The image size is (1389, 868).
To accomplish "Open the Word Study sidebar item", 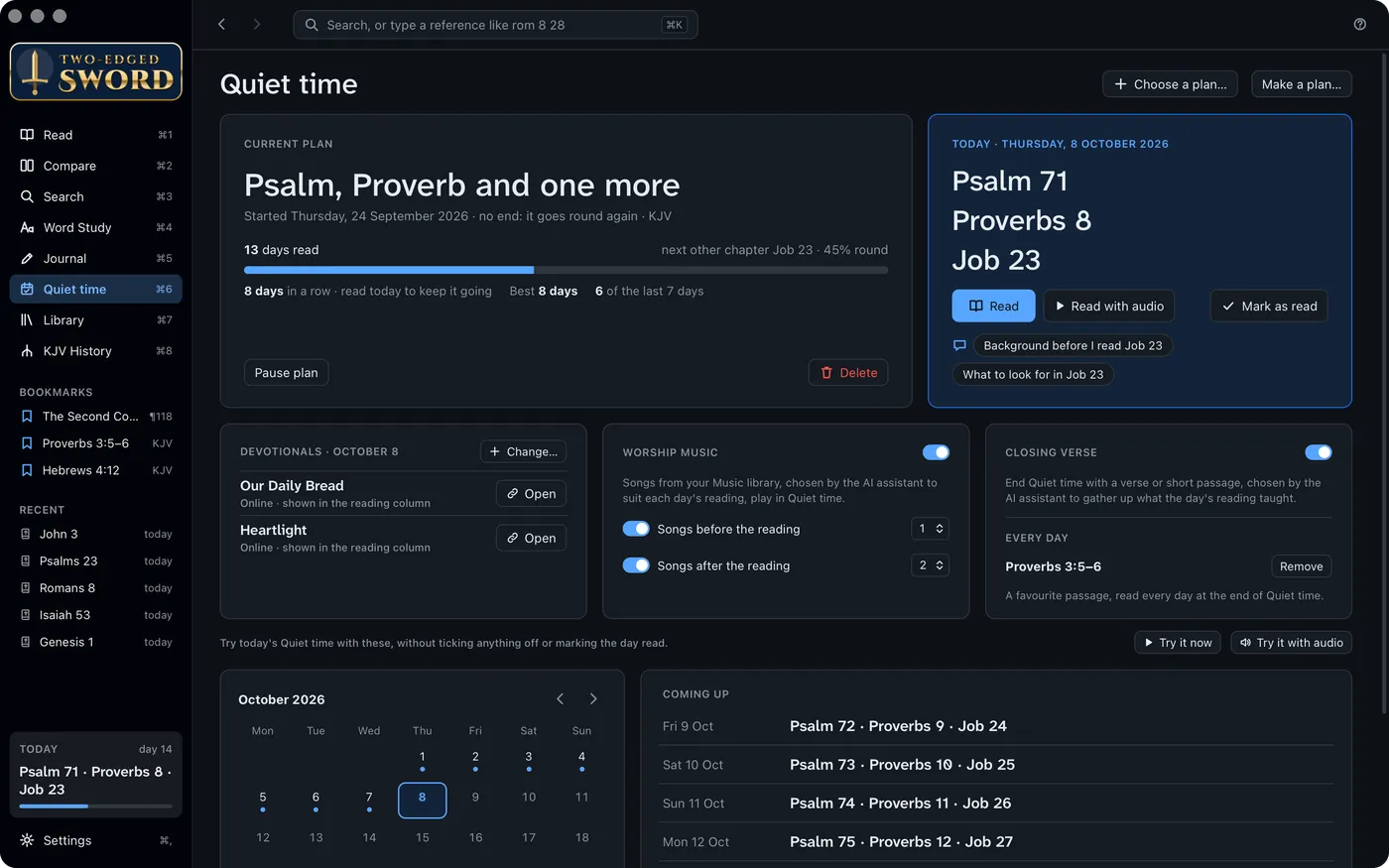I will 96,227.
